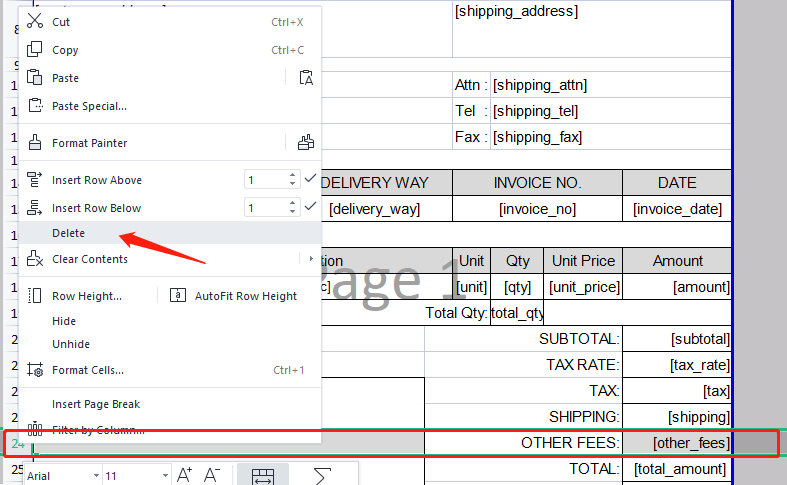787x485 pixels.
Task: Click the merge cells icon in mini toolbar
Action: [262, 476]
